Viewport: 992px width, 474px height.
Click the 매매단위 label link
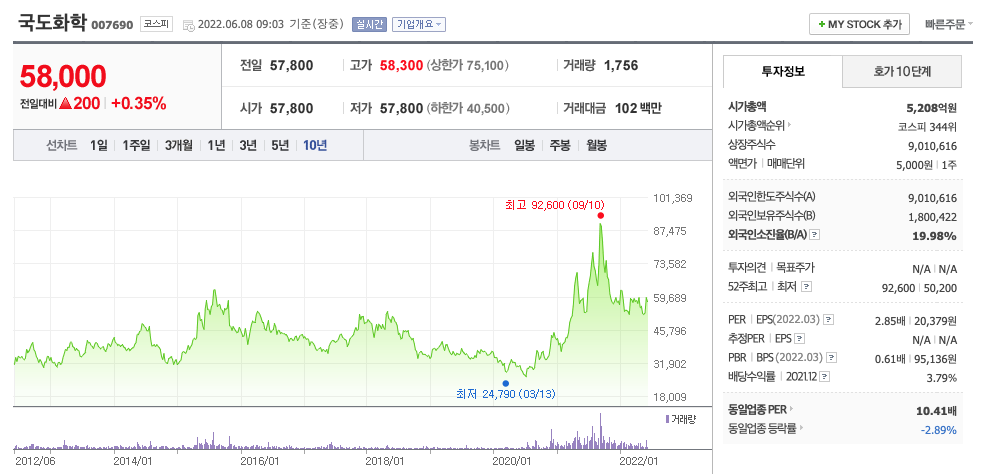786,163
